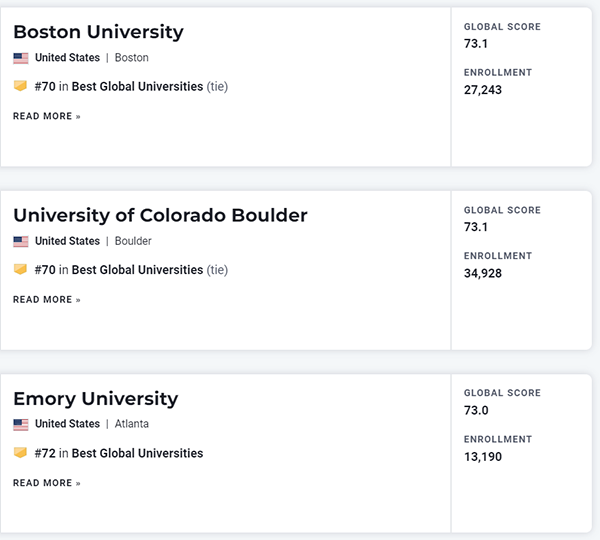Screen dimensions: 600x540
Task: Click the 34,928 enrollment figure
Action: pos(483,273)
